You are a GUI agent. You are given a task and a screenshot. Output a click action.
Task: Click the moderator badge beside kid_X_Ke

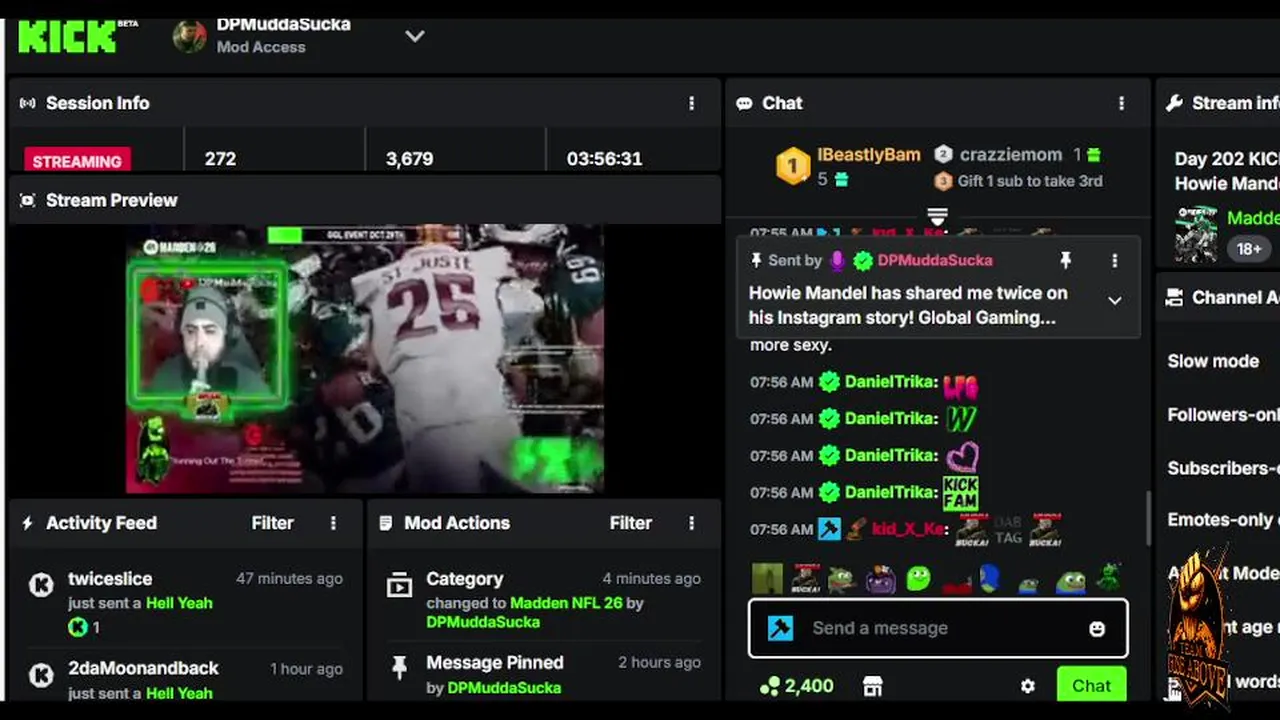[829, 529]
